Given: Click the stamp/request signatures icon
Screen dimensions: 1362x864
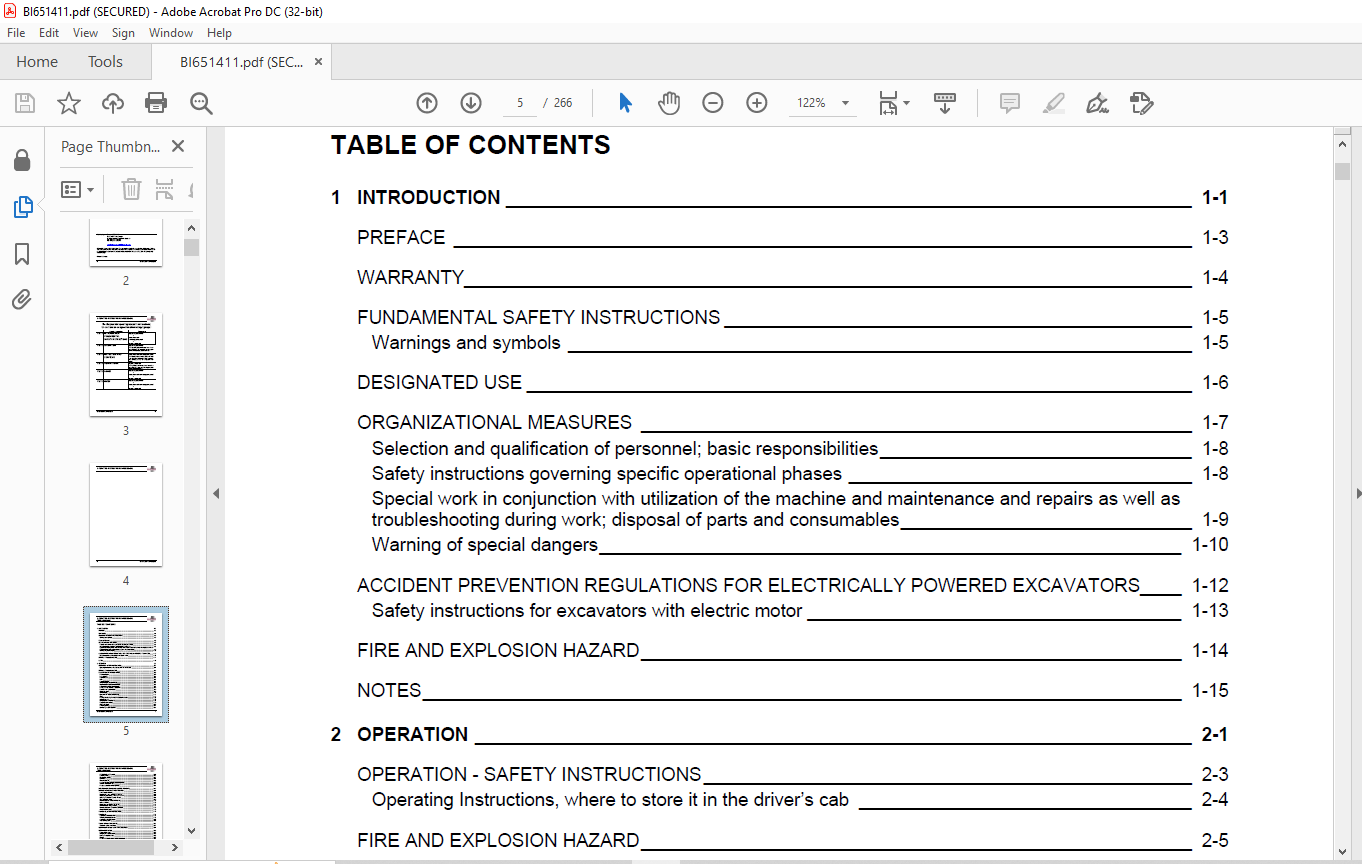Looking at the screenshot, I should point(1142,103).
